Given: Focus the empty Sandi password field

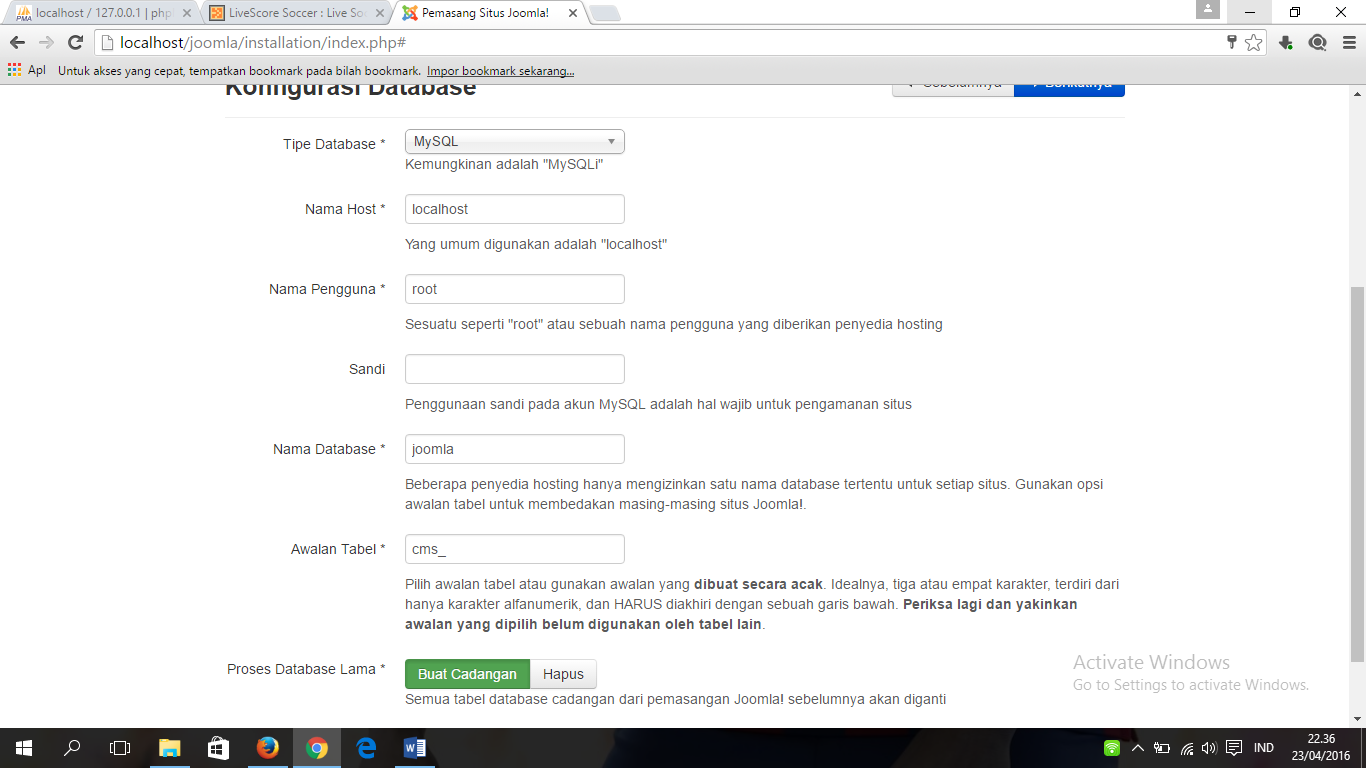Looking at the screenshot, I should pos(515,369).
